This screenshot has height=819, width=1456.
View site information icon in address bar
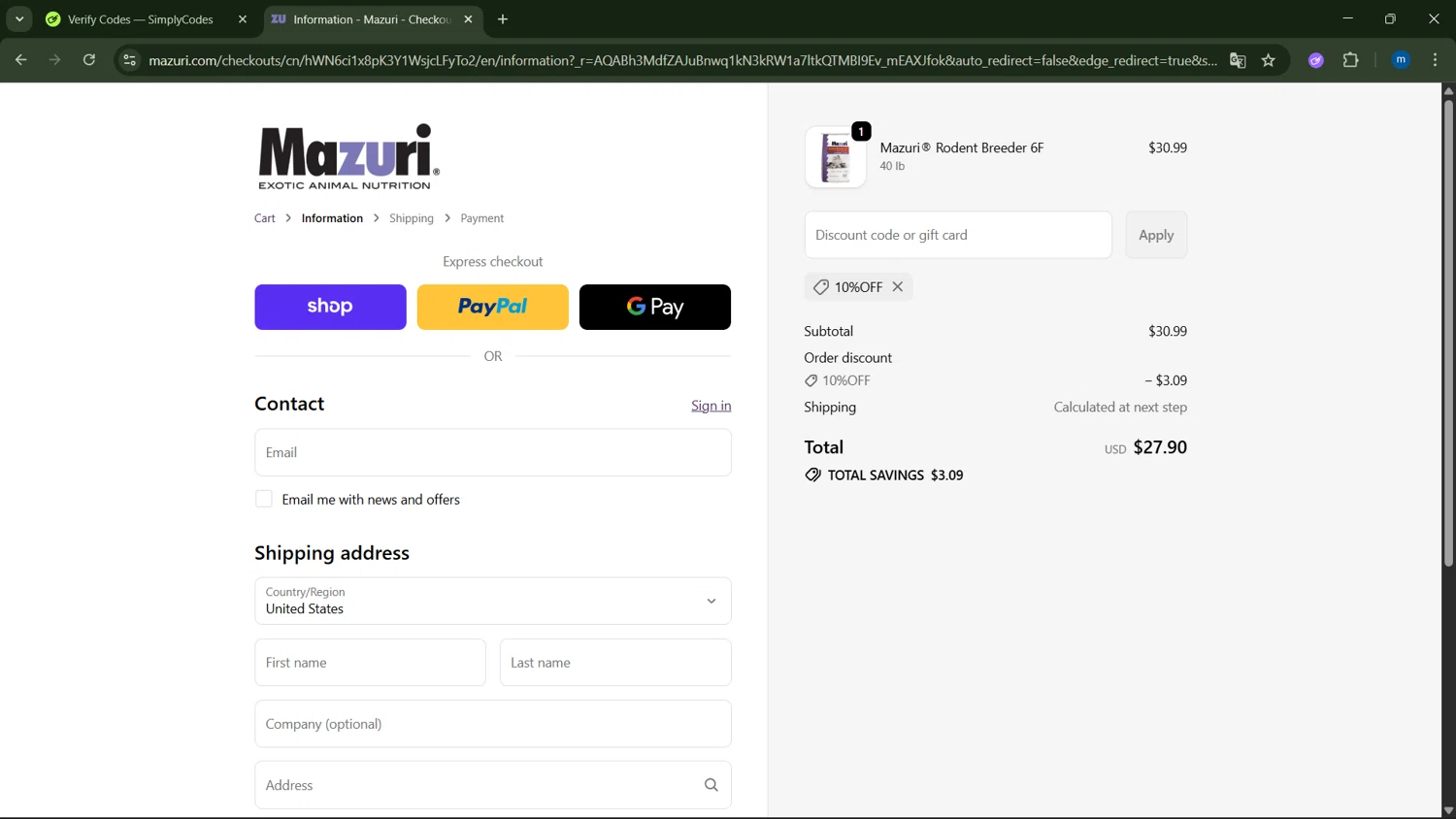point(128,60)
